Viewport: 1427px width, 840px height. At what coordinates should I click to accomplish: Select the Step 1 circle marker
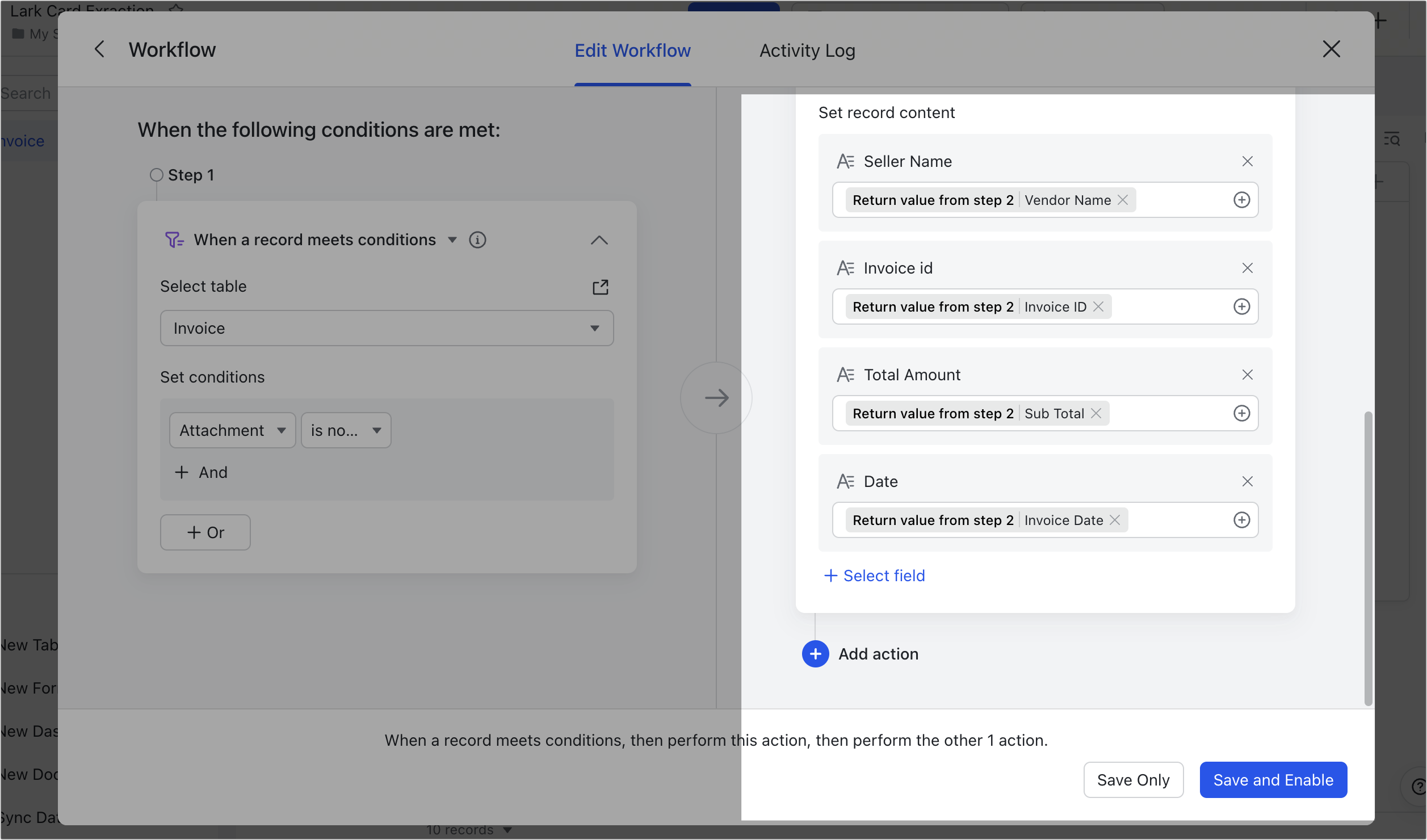pyautogui.click(x=156, y=175)
